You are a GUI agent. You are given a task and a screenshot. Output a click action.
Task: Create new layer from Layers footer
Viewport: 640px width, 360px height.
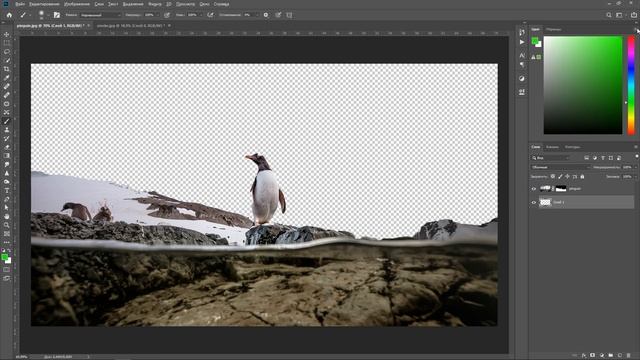[620, 356]
